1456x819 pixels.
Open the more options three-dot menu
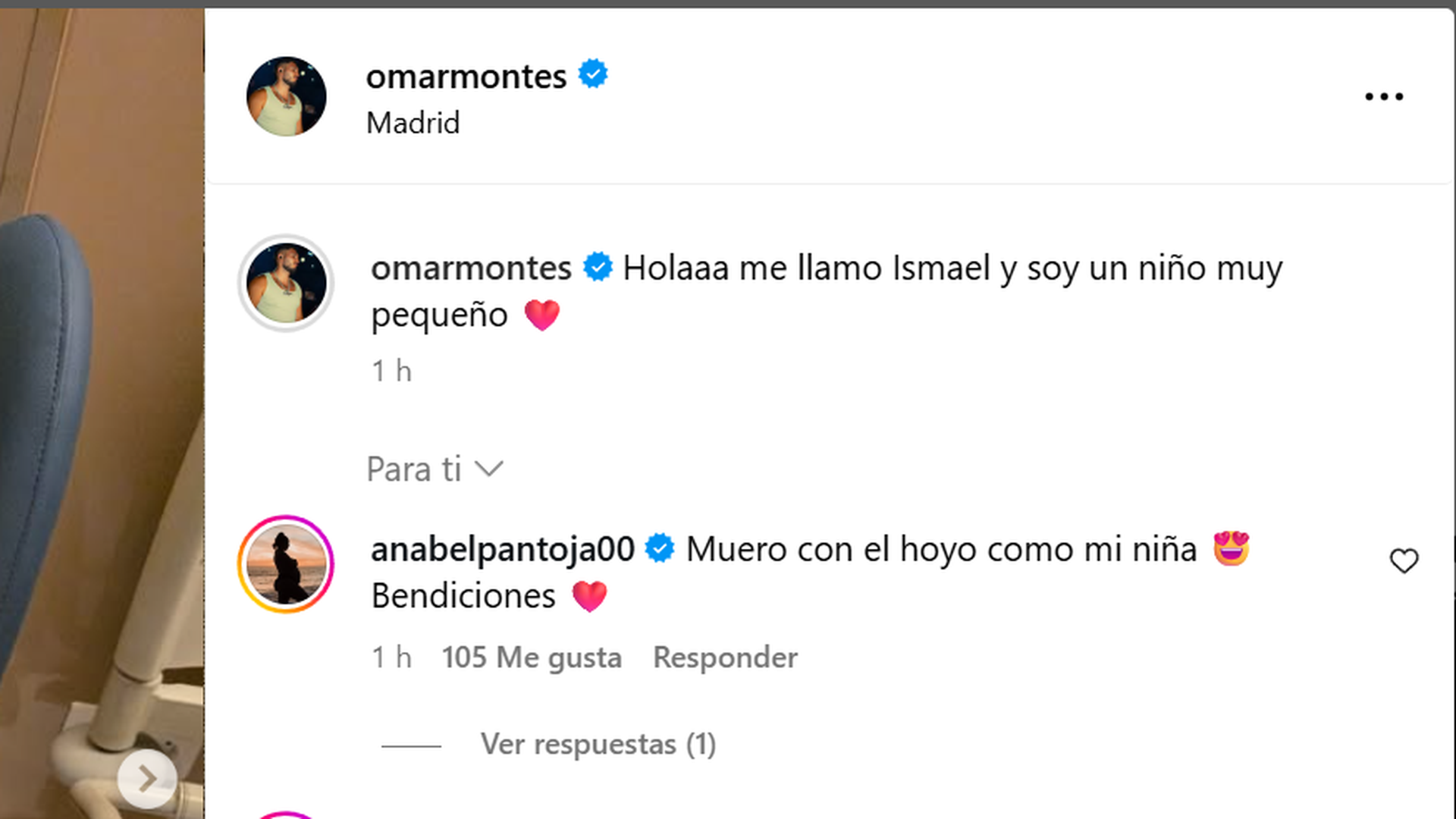[x=1384, y=96]
